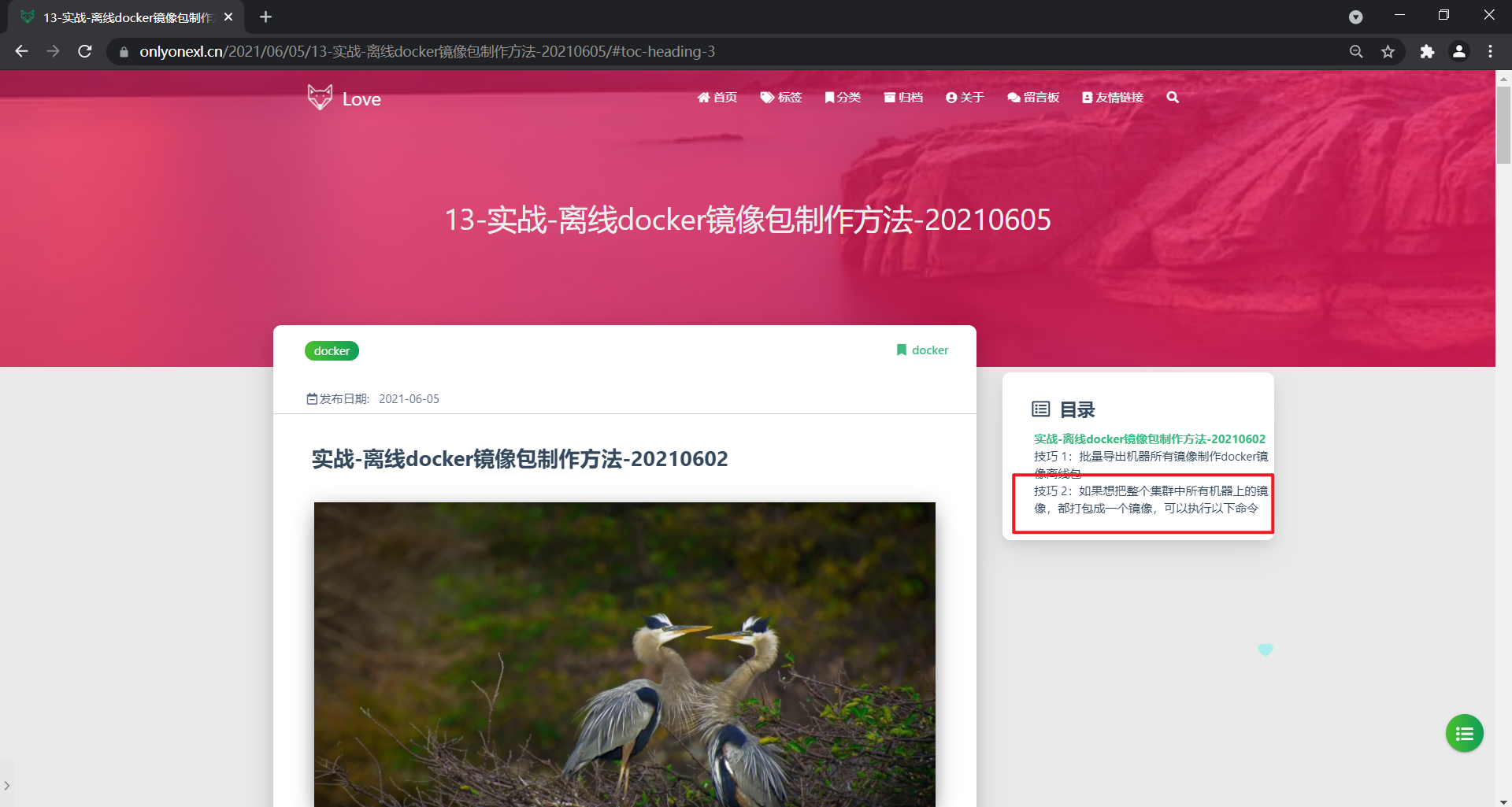Click the article heading 实战-离线docker镜像包制作方法-20210602
The width and height of the screenshot is (1512, 807).
pos(520,458)
